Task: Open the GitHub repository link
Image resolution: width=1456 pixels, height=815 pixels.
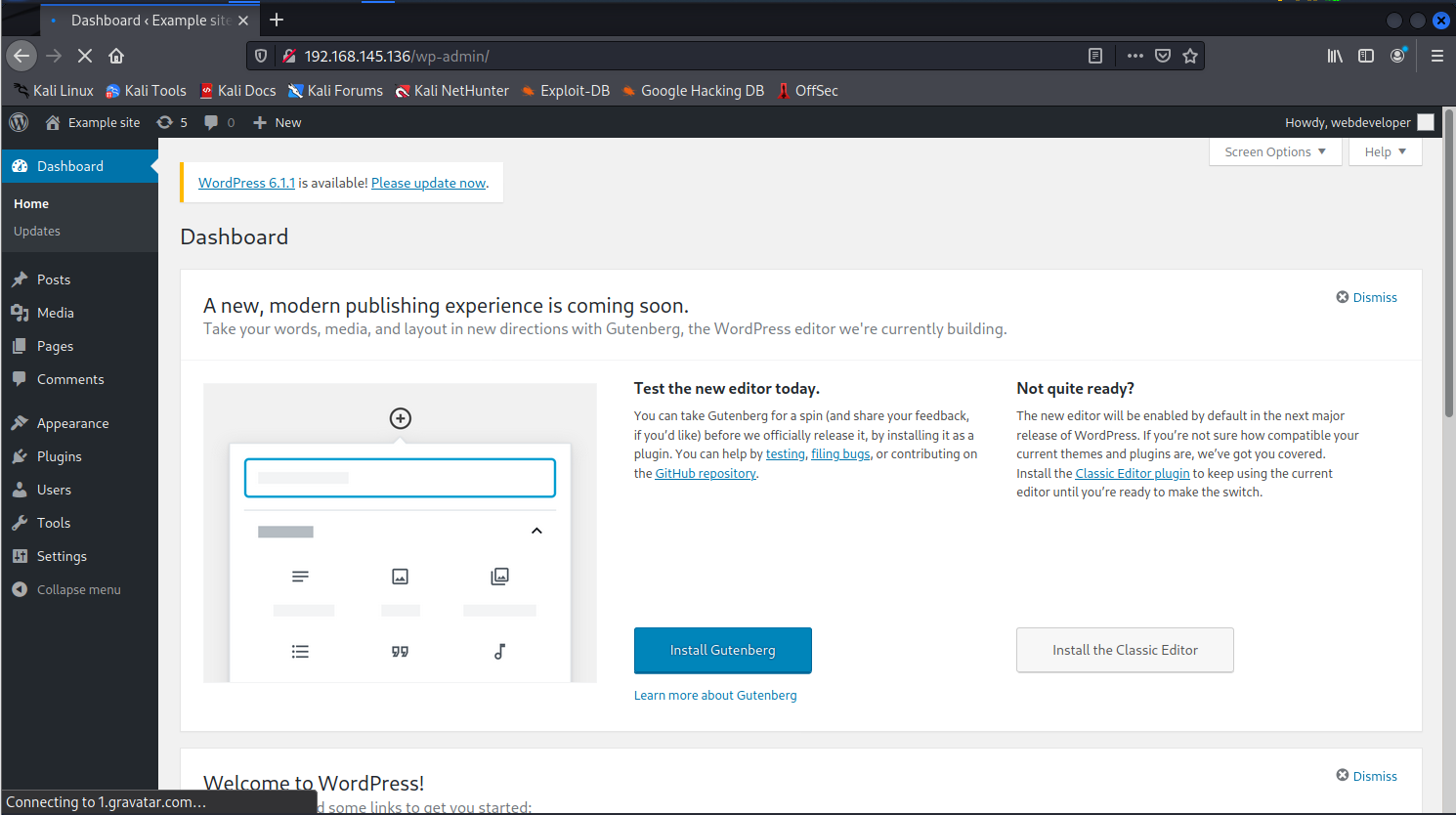Action: click(706, 473)
